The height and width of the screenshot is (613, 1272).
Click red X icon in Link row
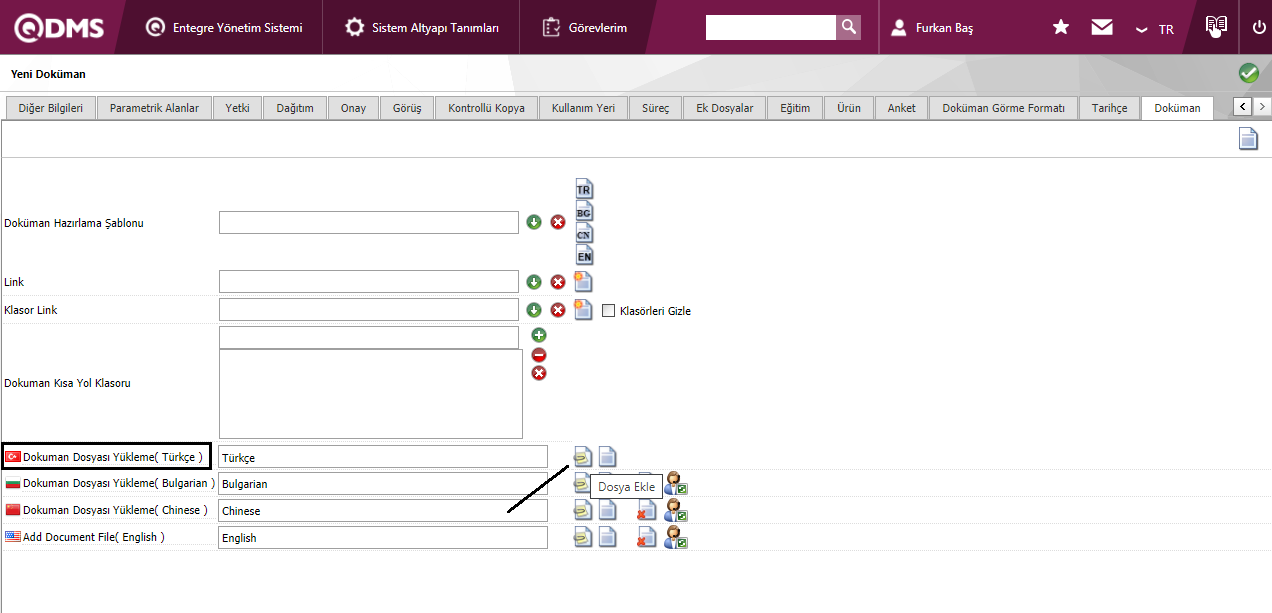558,282
